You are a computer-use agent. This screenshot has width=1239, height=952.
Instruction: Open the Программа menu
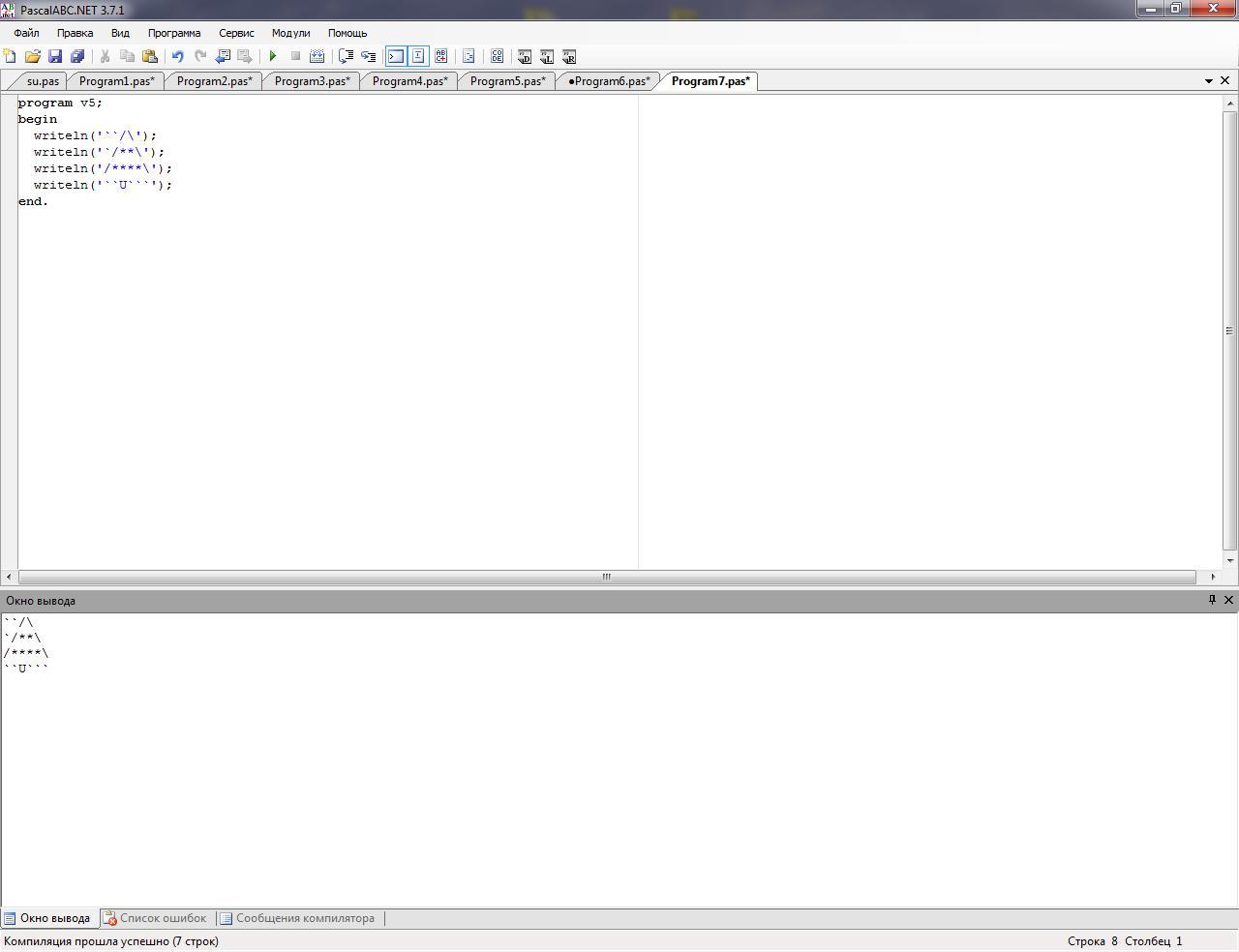[174, 33]
